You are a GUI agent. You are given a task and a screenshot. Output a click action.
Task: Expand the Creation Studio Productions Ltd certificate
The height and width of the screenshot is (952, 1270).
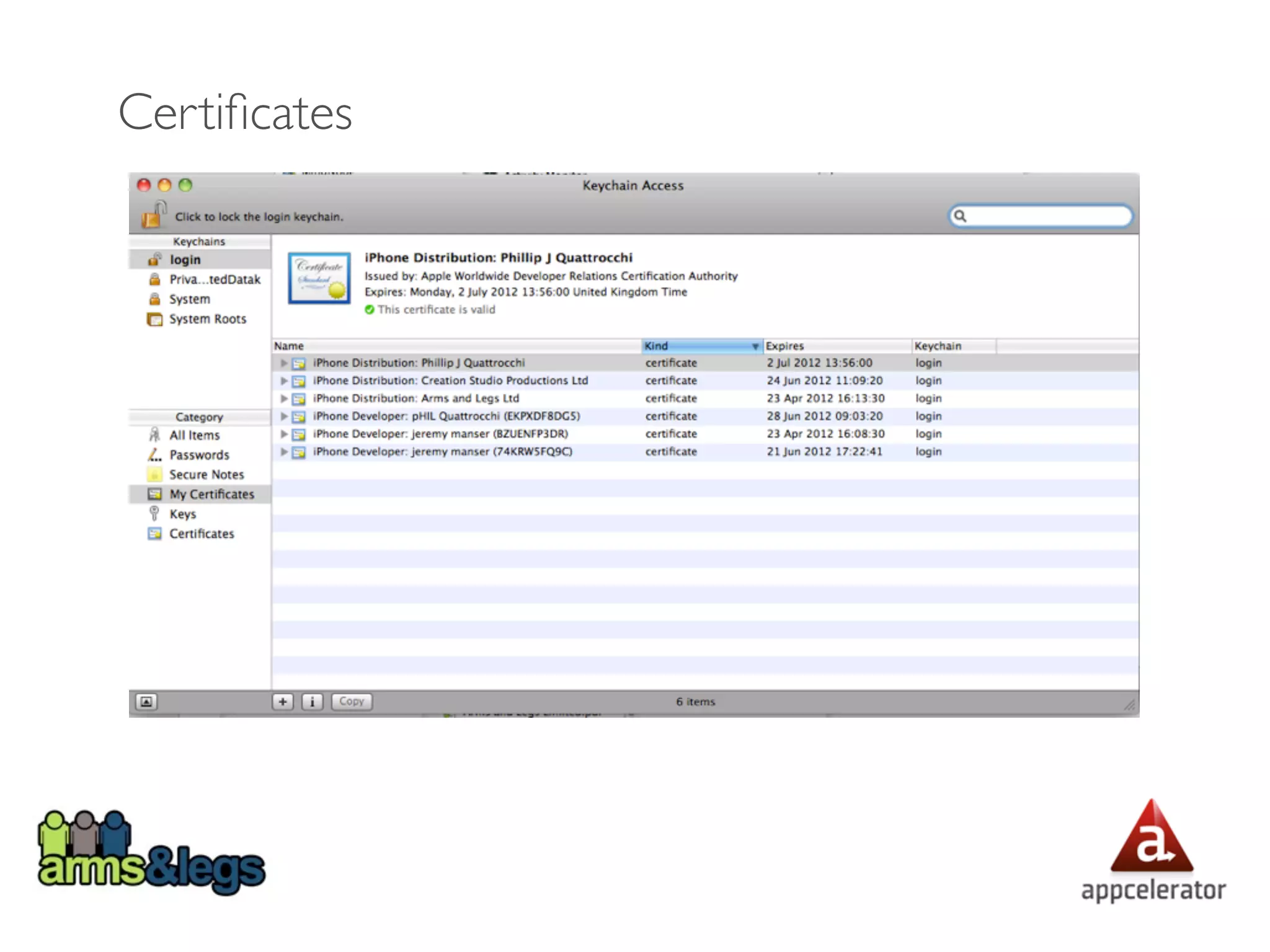tap(284, 381)
